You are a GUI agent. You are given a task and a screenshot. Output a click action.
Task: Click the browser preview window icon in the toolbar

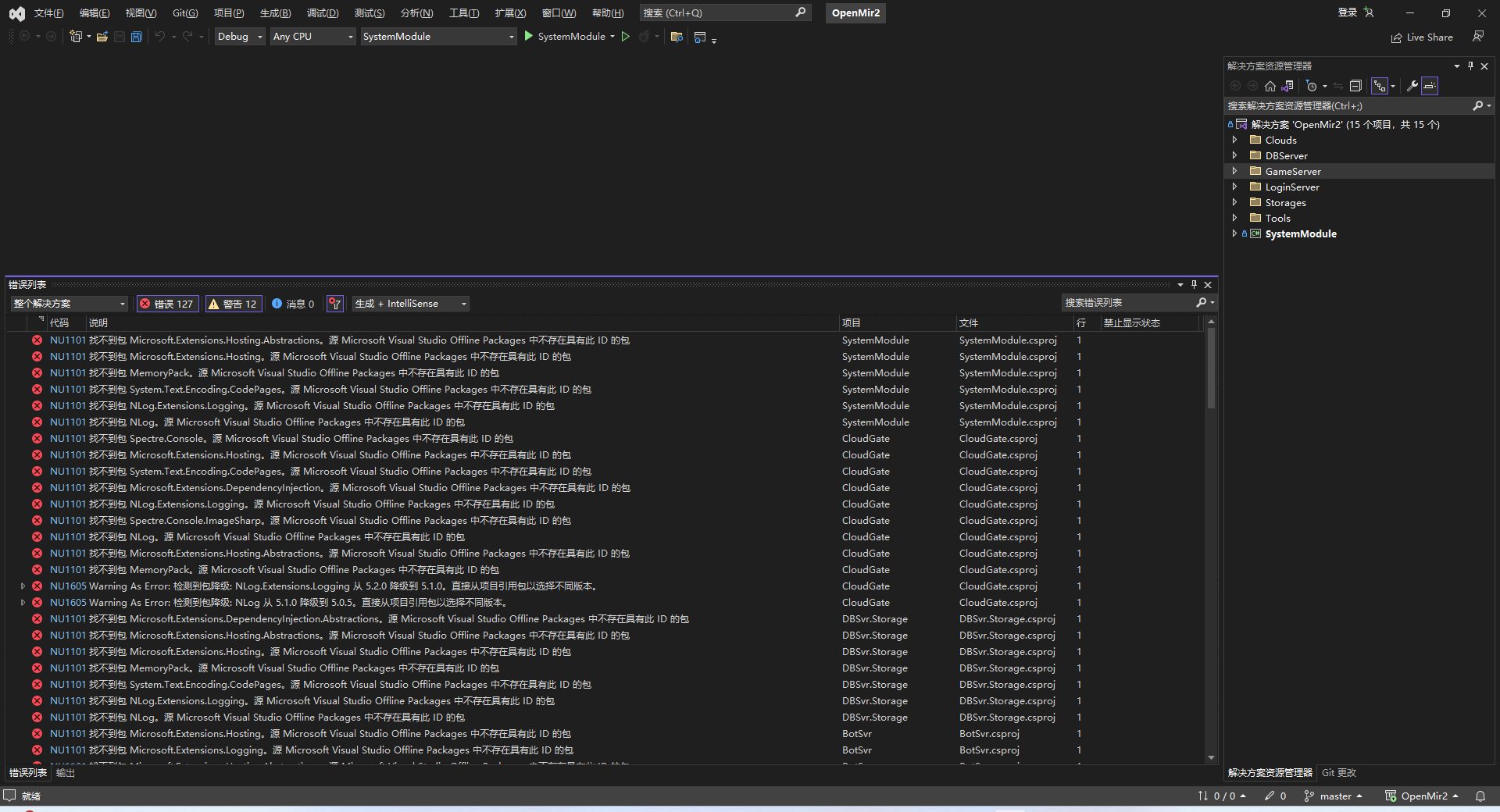700,37
